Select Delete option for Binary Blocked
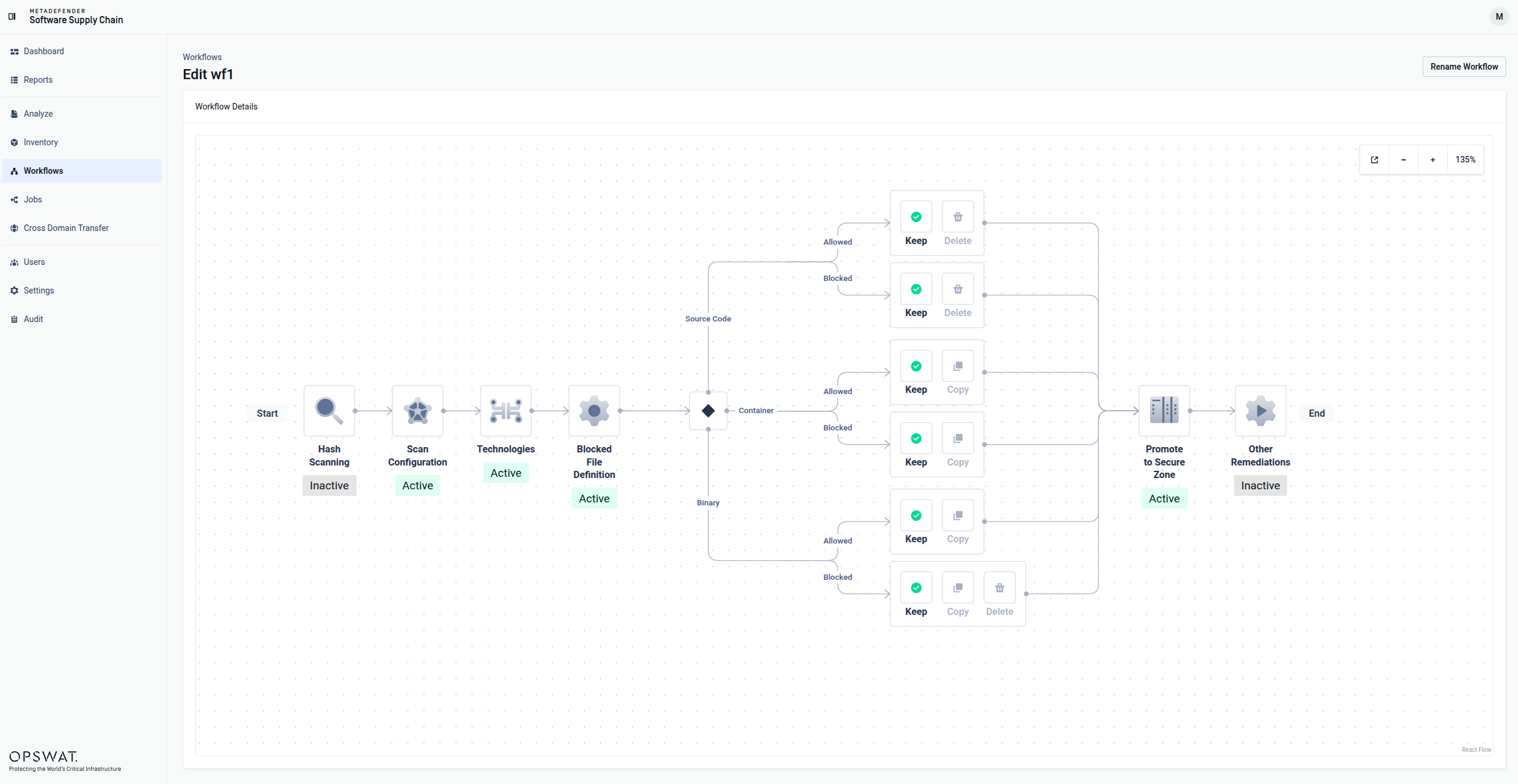The image size is (1518, 784). [x=999, y=595]
